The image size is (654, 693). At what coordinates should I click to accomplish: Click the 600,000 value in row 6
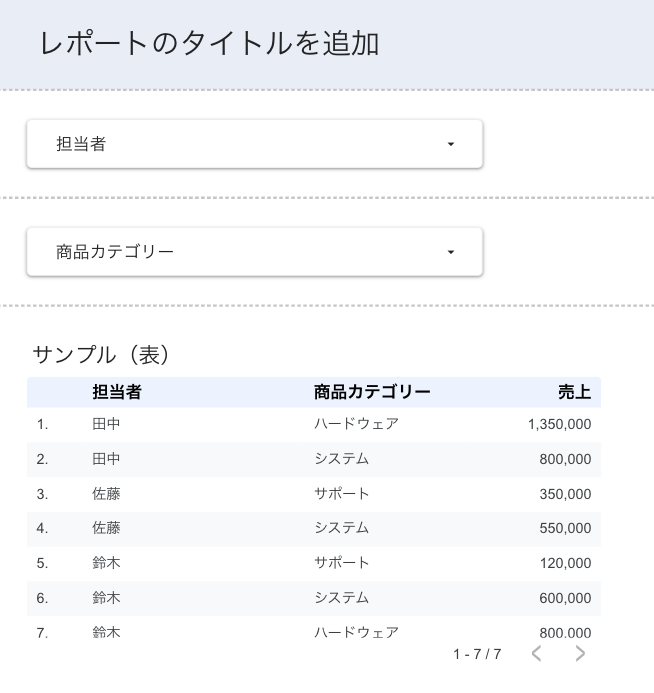[565, 598]
